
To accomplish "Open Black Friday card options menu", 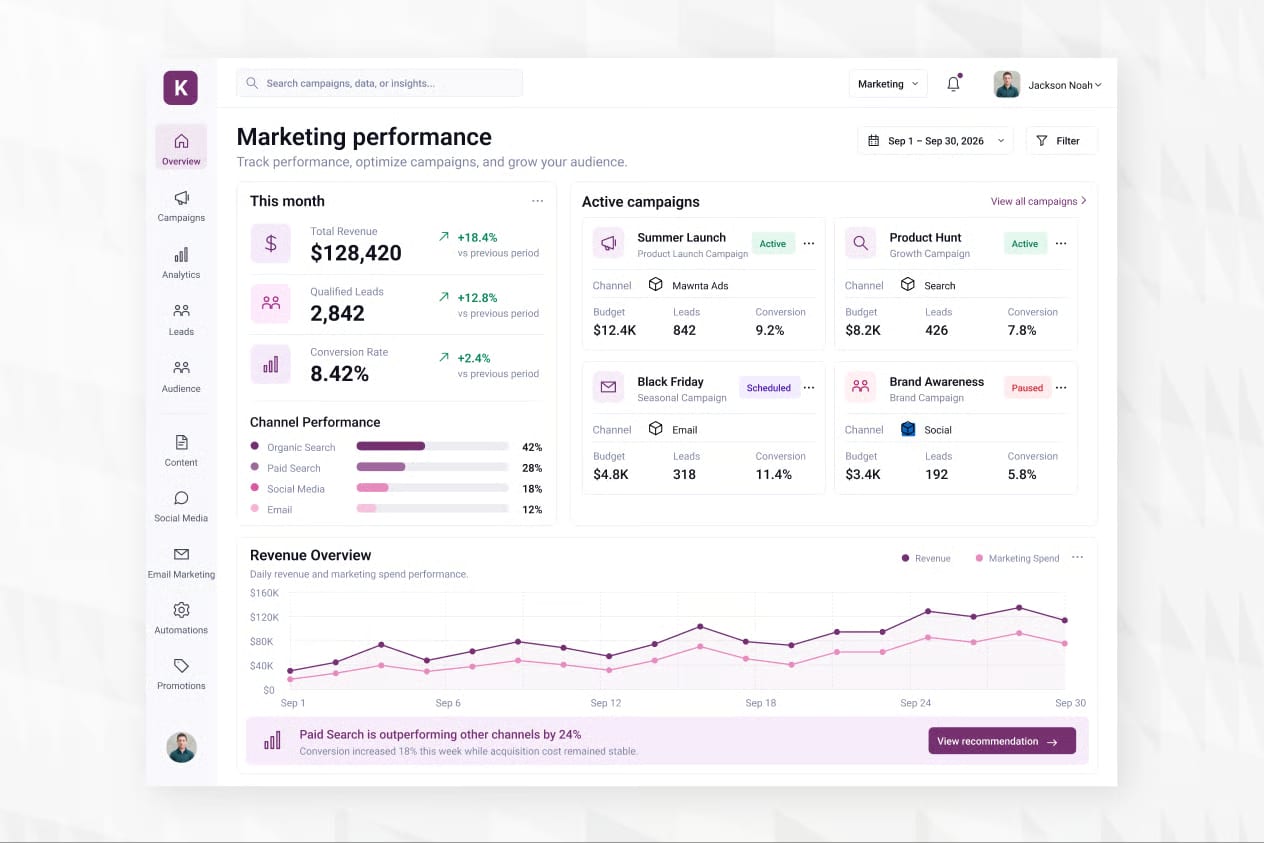I will (809, 388).
